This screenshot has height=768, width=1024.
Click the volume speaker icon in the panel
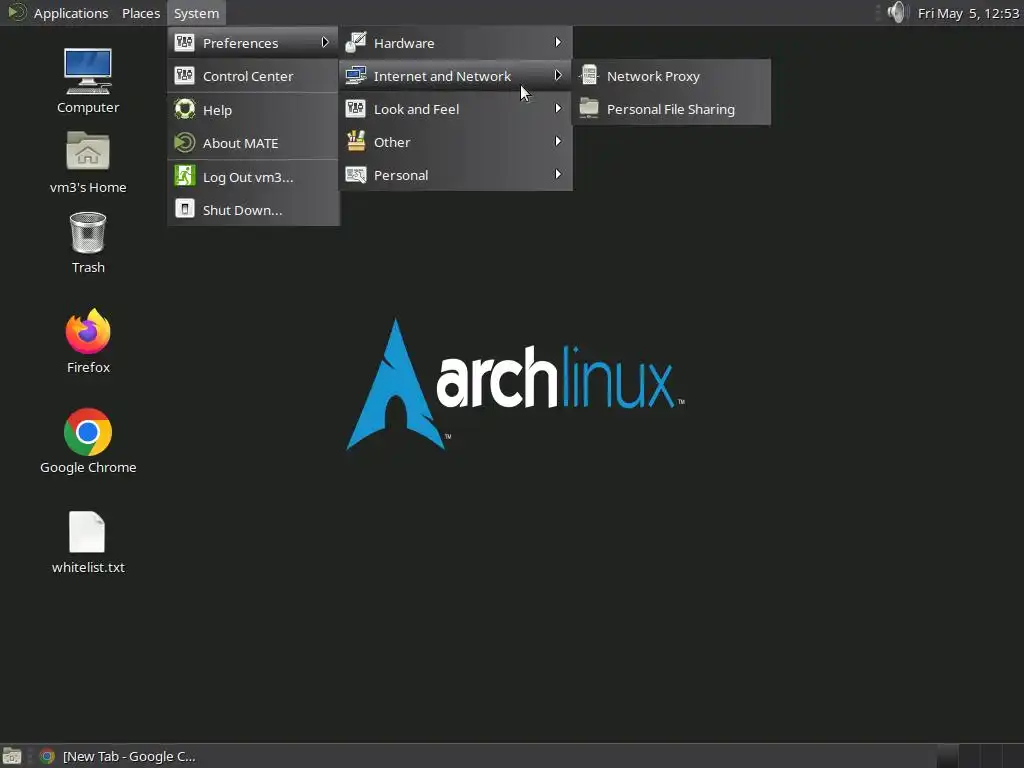point(898,12)
